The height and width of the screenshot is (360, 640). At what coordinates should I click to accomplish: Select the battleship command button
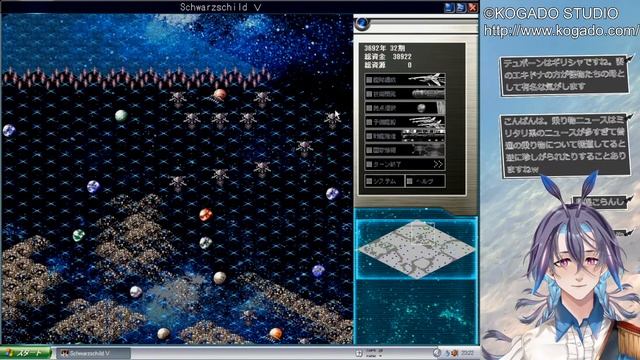click(x=404, y=94)
